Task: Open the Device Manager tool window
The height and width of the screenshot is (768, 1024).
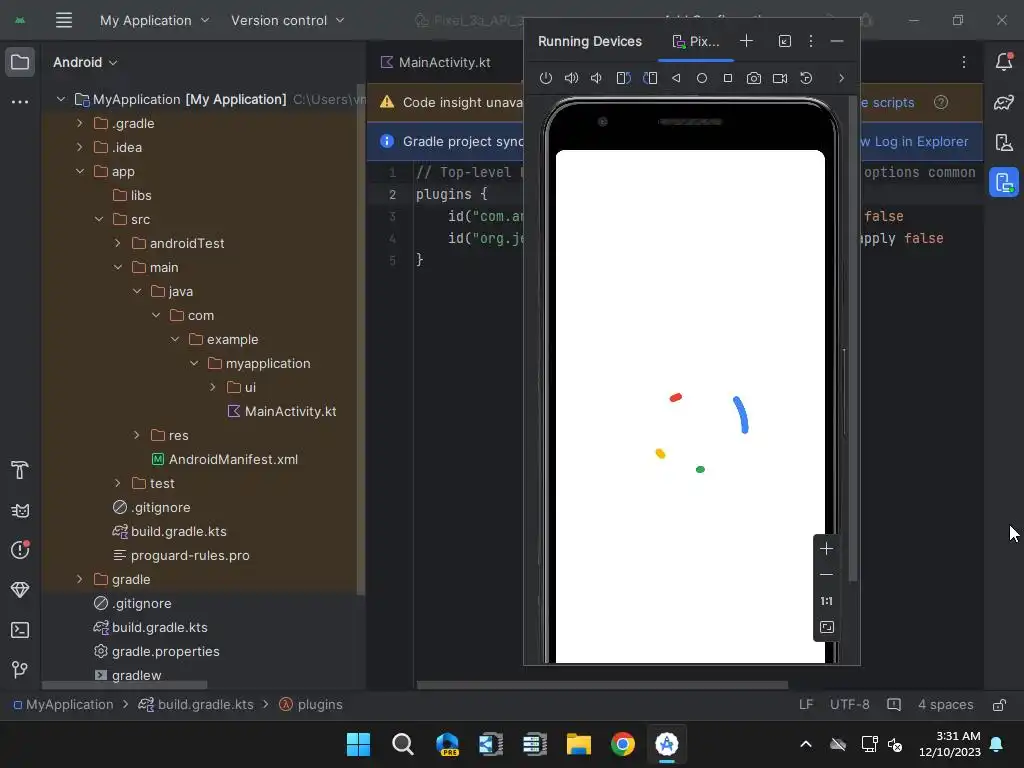Action: [x=1004, y=142]
